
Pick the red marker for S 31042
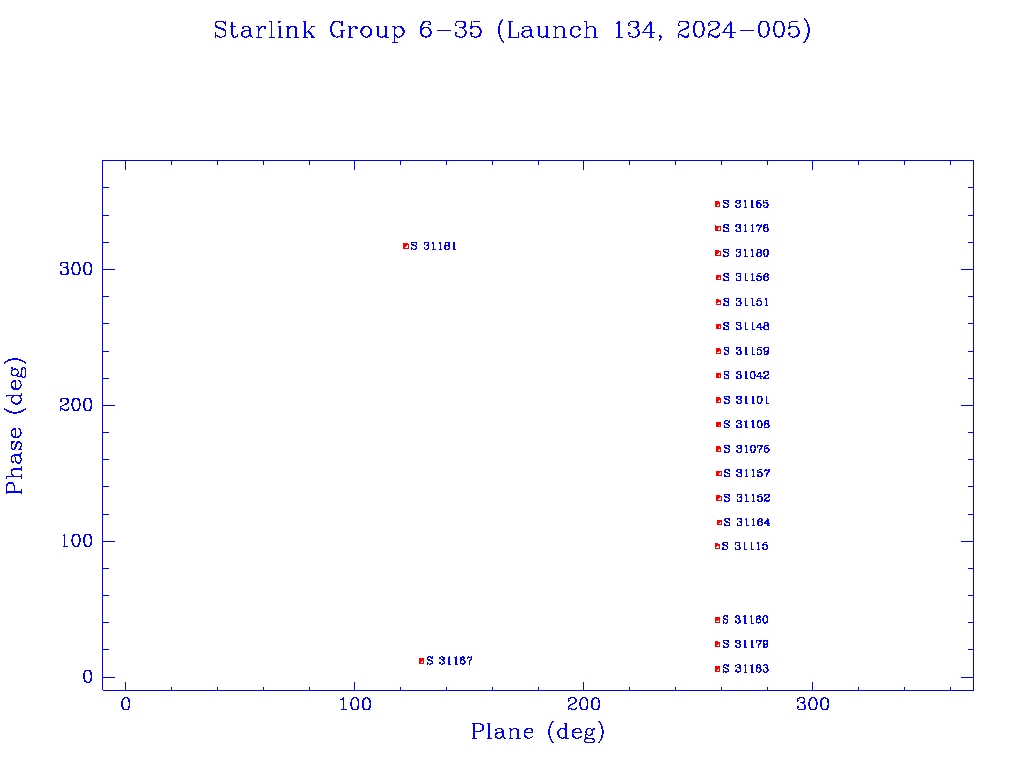(x=718, y=376)
